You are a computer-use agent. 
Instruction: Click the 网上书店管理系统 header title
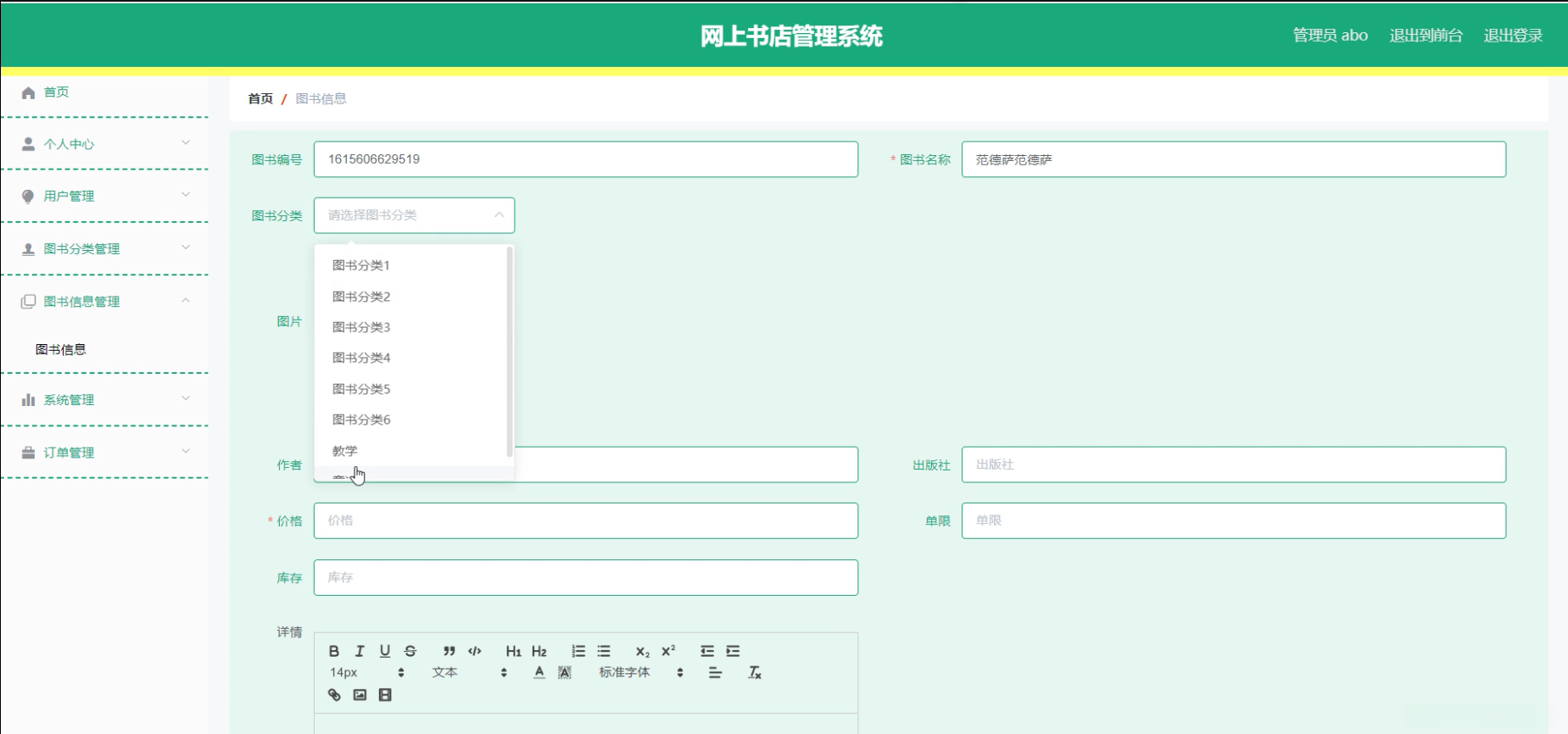791,36
